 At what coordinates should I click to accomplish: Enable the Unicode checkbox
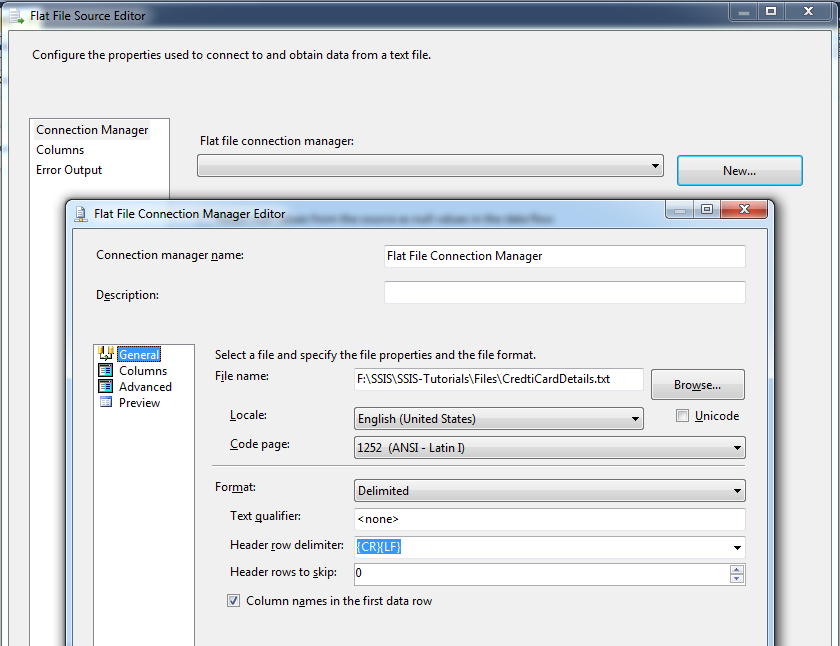(x=680, y=415)
